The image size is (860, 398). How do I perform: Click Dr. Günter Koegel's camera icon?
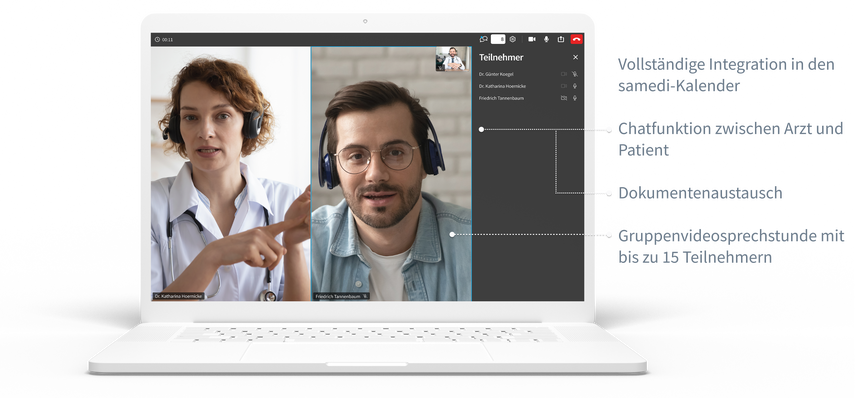coord(563,73)
